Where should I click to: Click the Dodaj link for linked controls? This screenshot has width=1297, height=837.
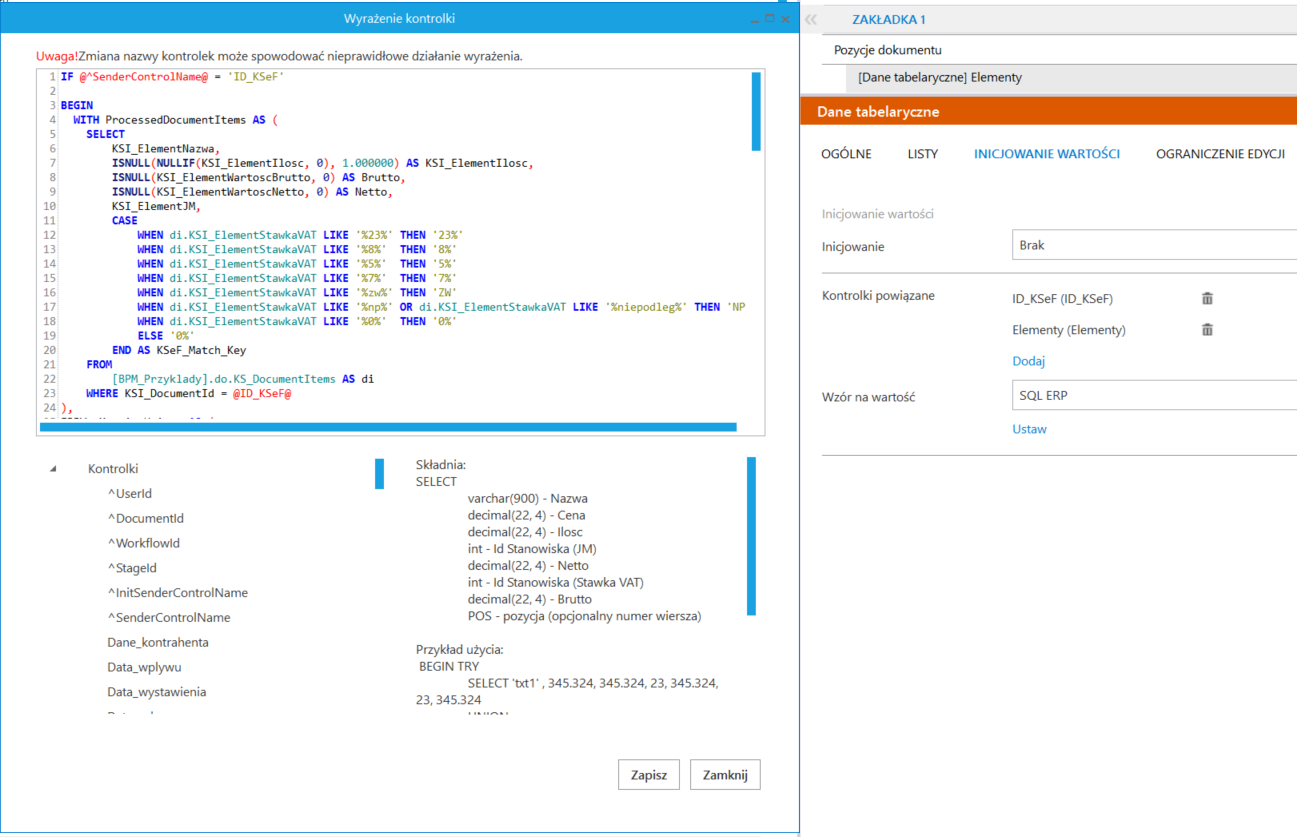(1028, 361)
